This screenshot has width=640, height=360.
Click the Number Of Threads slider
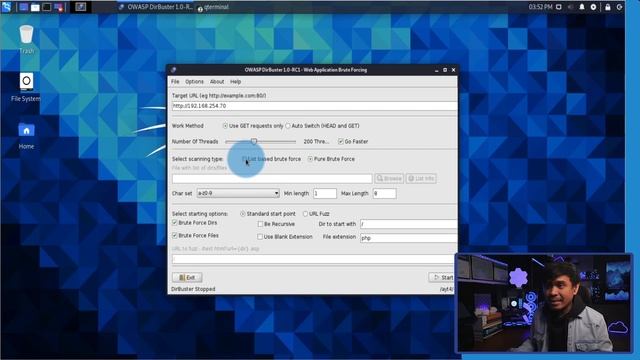point(260,142)
